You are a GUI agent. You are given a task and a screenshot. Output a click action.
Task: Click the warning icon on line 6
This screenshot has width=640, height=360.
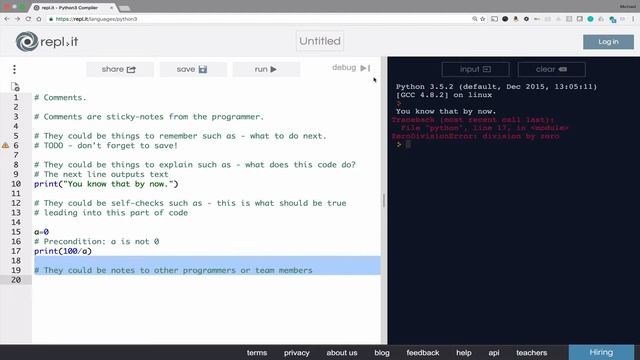(5, 145)
